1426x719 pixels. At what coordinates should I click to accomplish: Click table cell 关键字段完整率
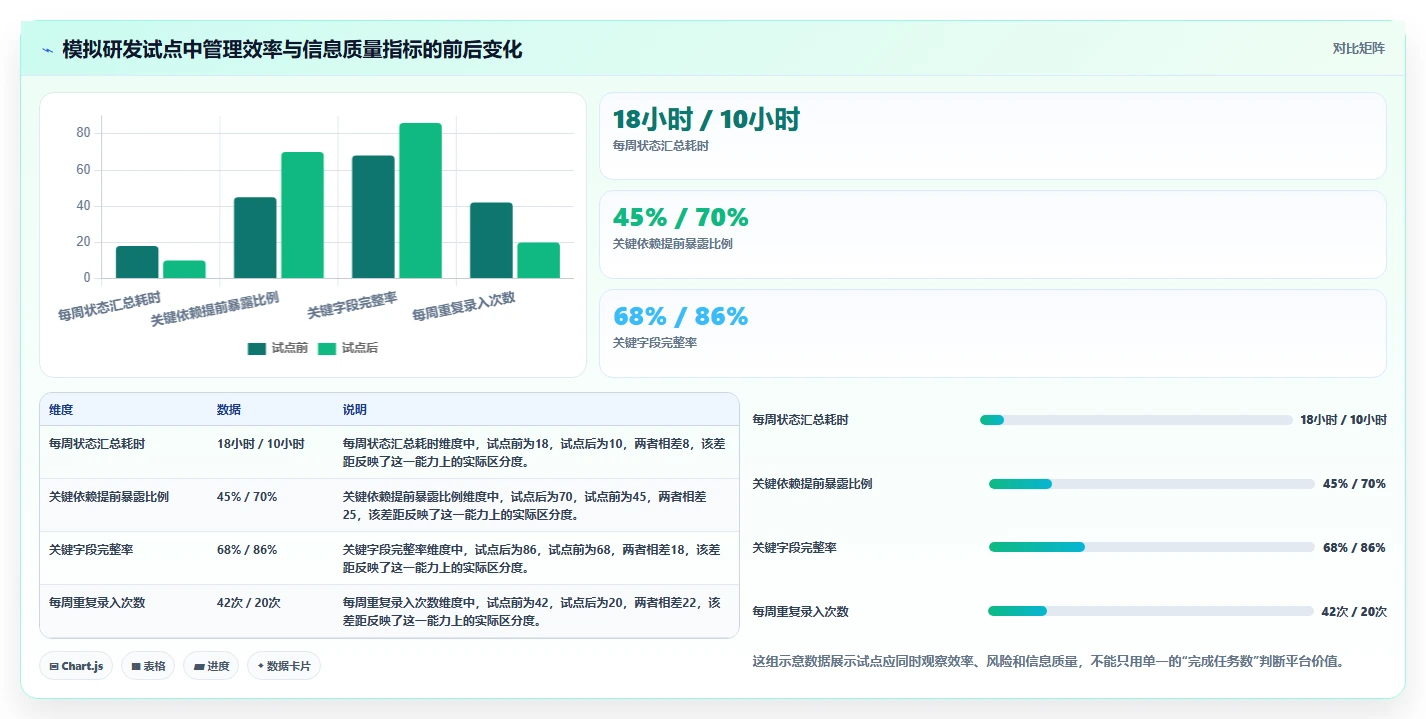pyautogui.click(x=91, y=550)
